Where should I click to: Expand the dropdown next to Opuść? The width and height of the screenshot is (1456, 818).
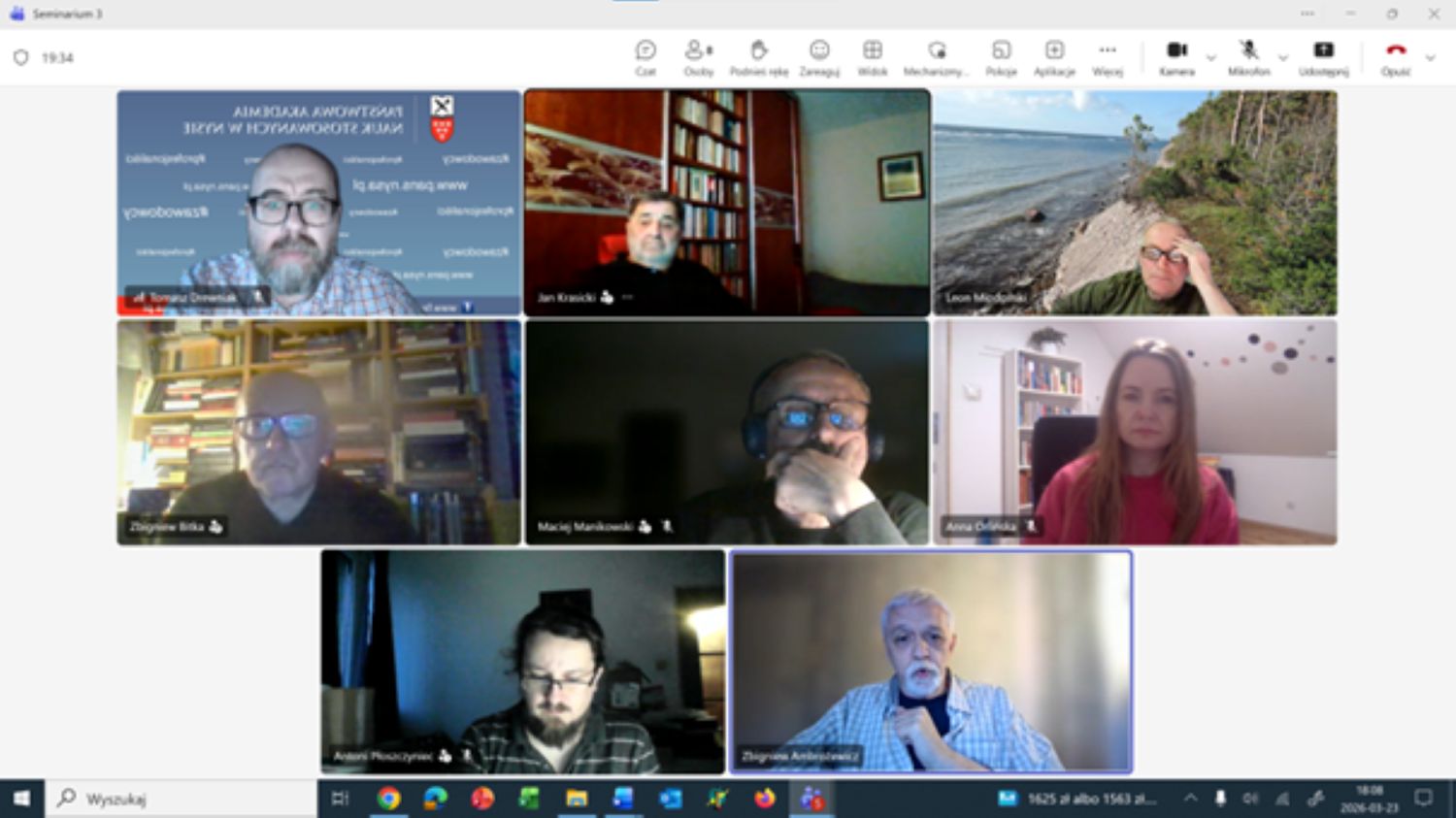(1430, 58)
